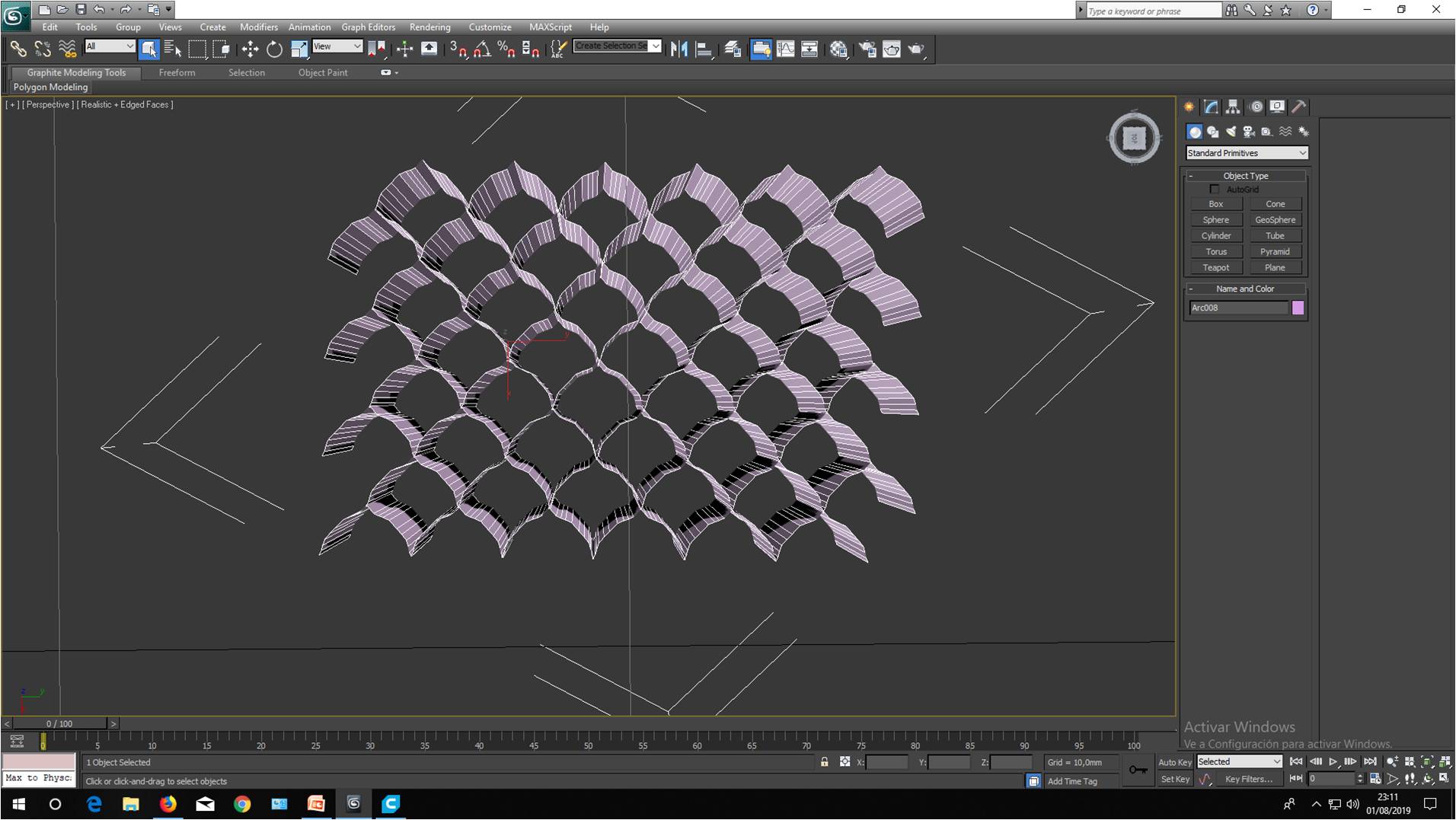Image resolution: width=1456 pixels, height=820 pixels.
Task: Switch to the Freeform ribbon tab
Action: click(x=177, y=72)
